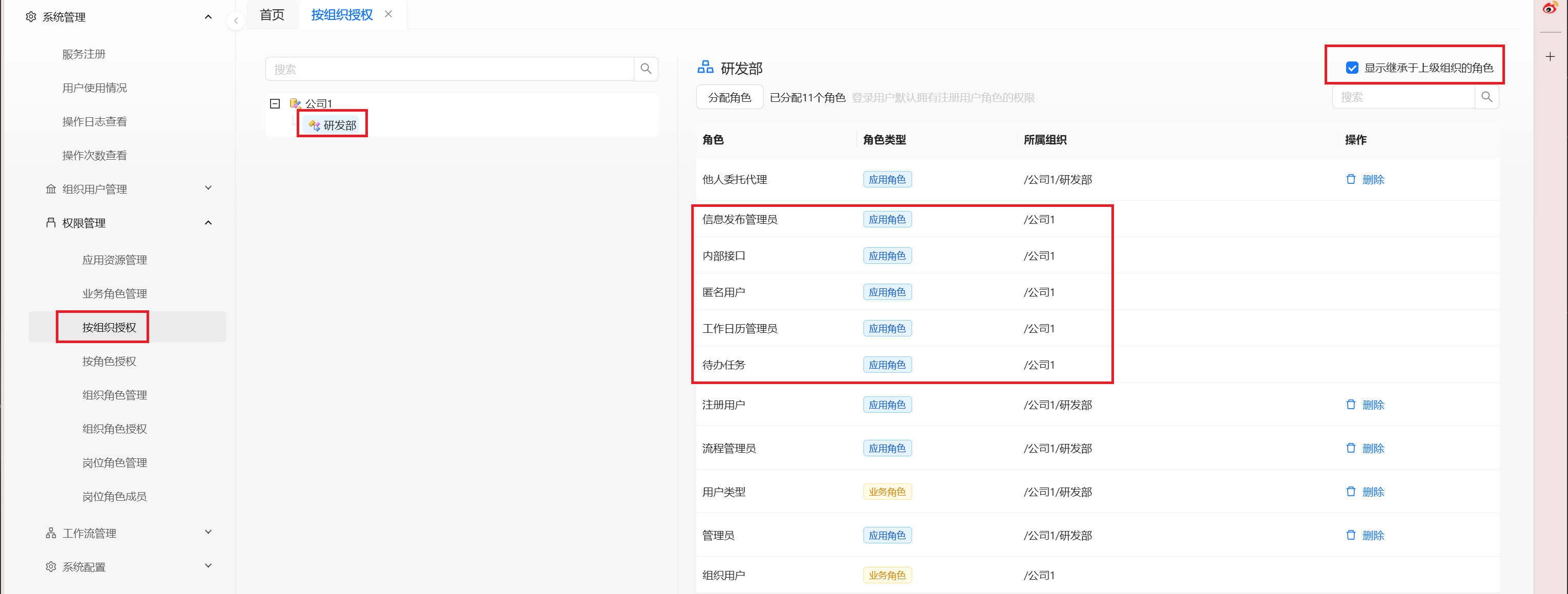This screenshot has height=594, width=1568.
Task: Collapse the sidebar with the arrow button
Action: pos(236,20)
